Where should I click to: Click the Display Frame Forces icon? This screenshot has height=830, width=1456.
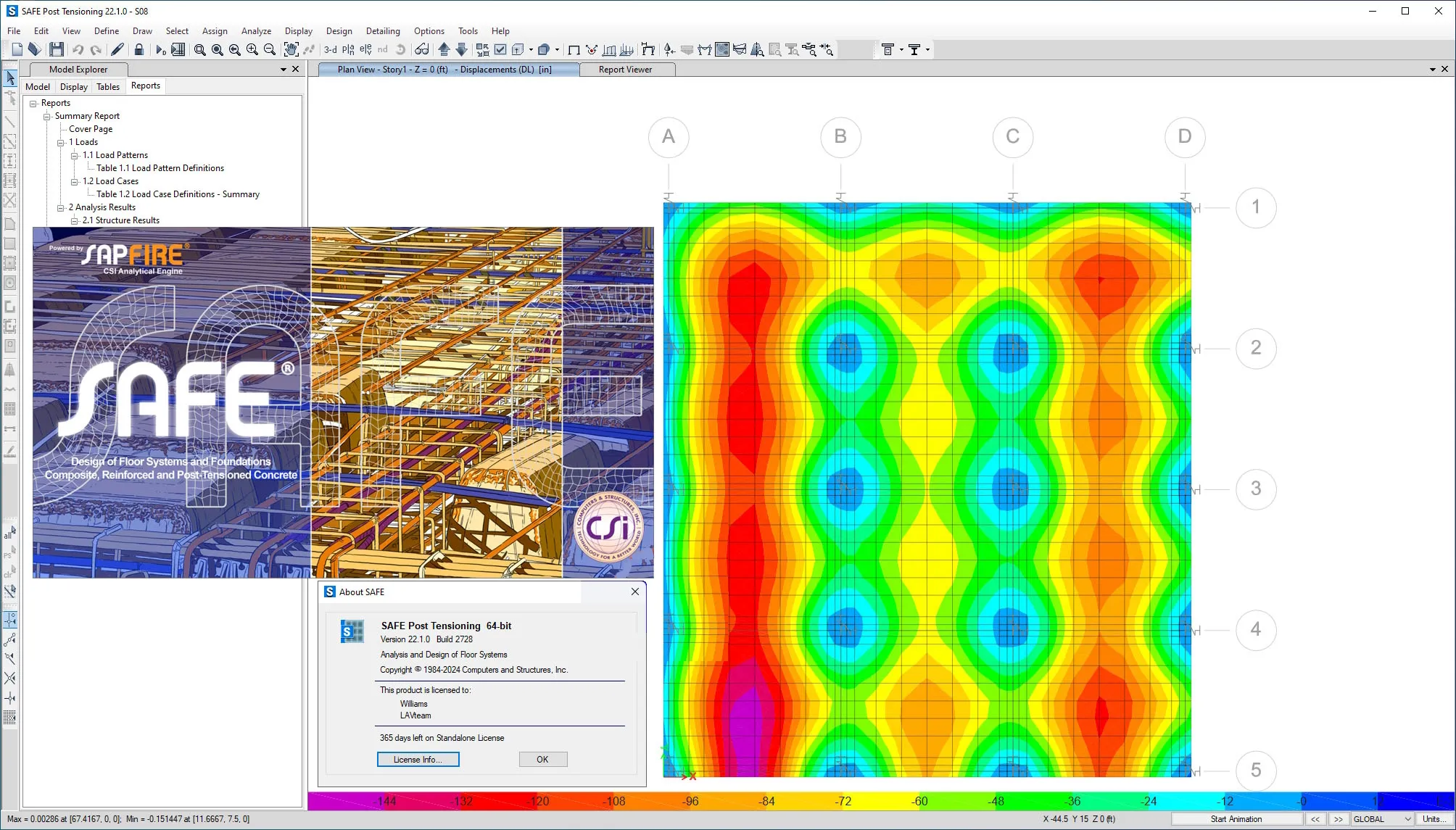[x=705, y=49]
